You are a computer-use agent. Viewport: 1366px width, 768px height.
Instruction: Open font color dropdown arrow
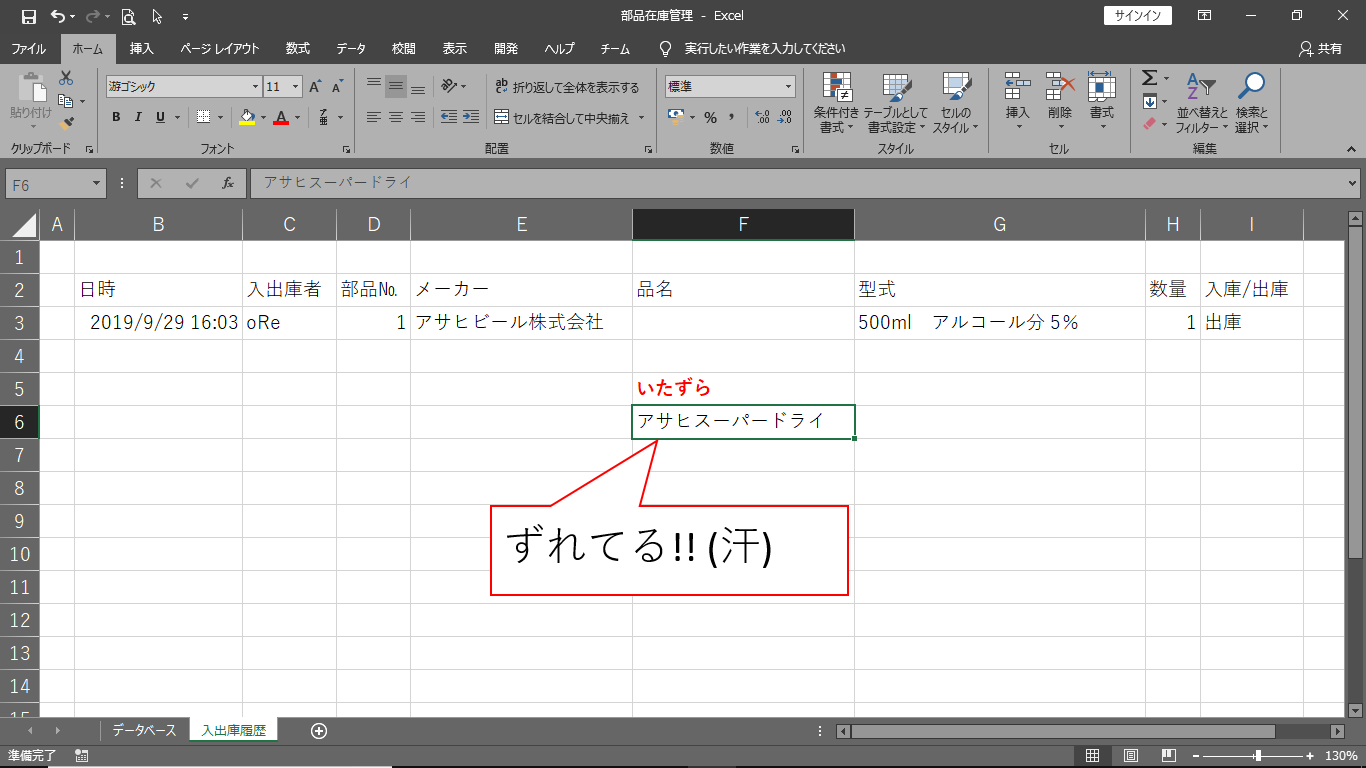tap(297, 117)
